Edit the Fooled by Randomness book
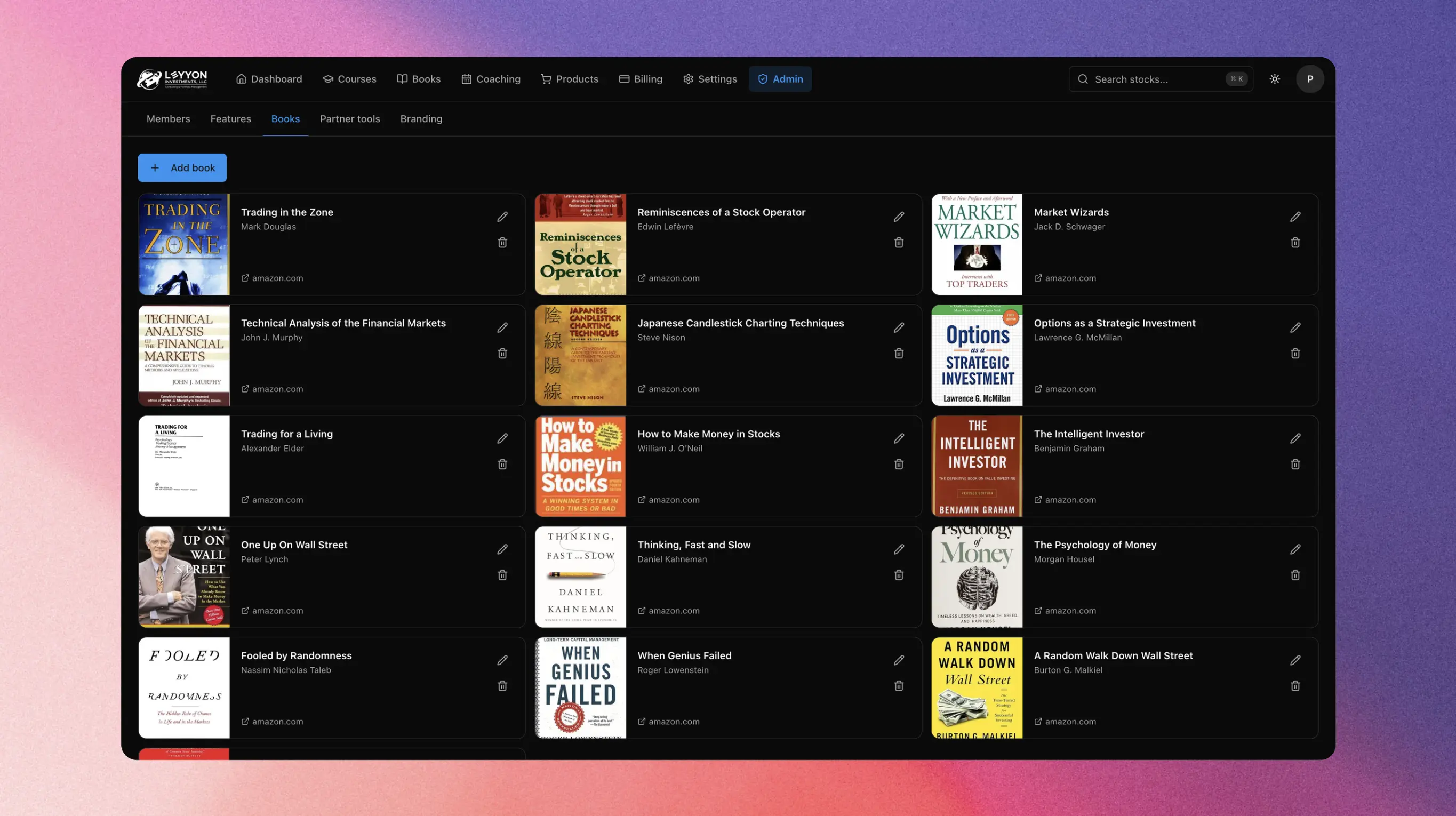Image resolution: width=1456 pixels, height=816 pixels. (x=502, y=660)
